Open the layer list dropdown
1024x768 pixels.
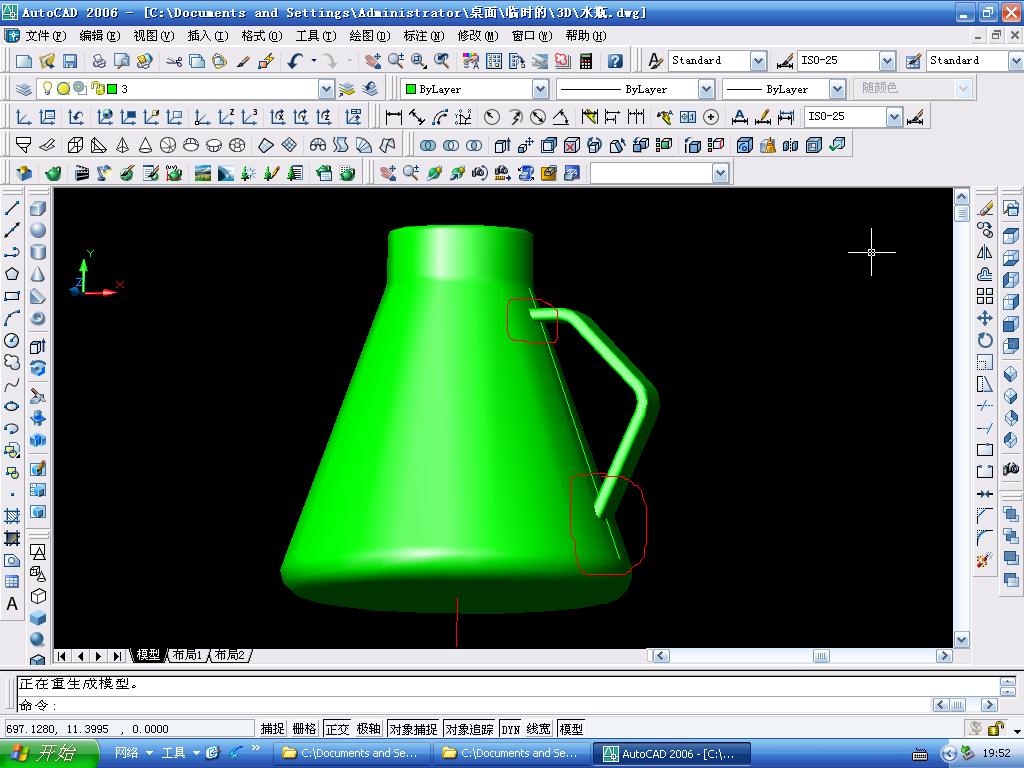tap(326, 89)
